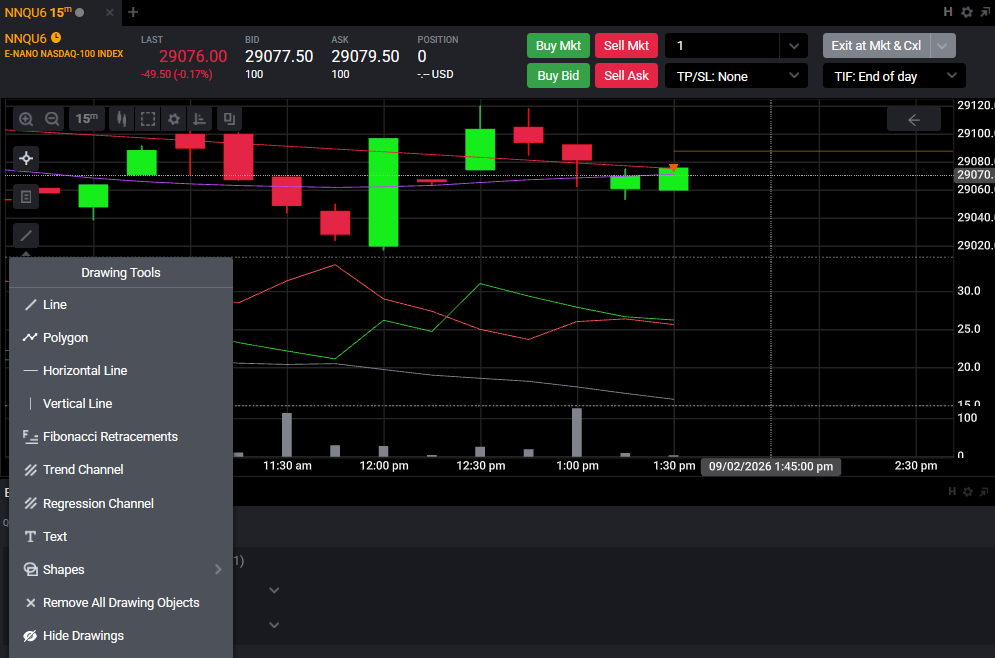The width and height of the screenshot is (995, 658).
Task: Open the arrow beside Exit at Mkt & Cxl
Action: pyautogui.click(x=943, y=46)
